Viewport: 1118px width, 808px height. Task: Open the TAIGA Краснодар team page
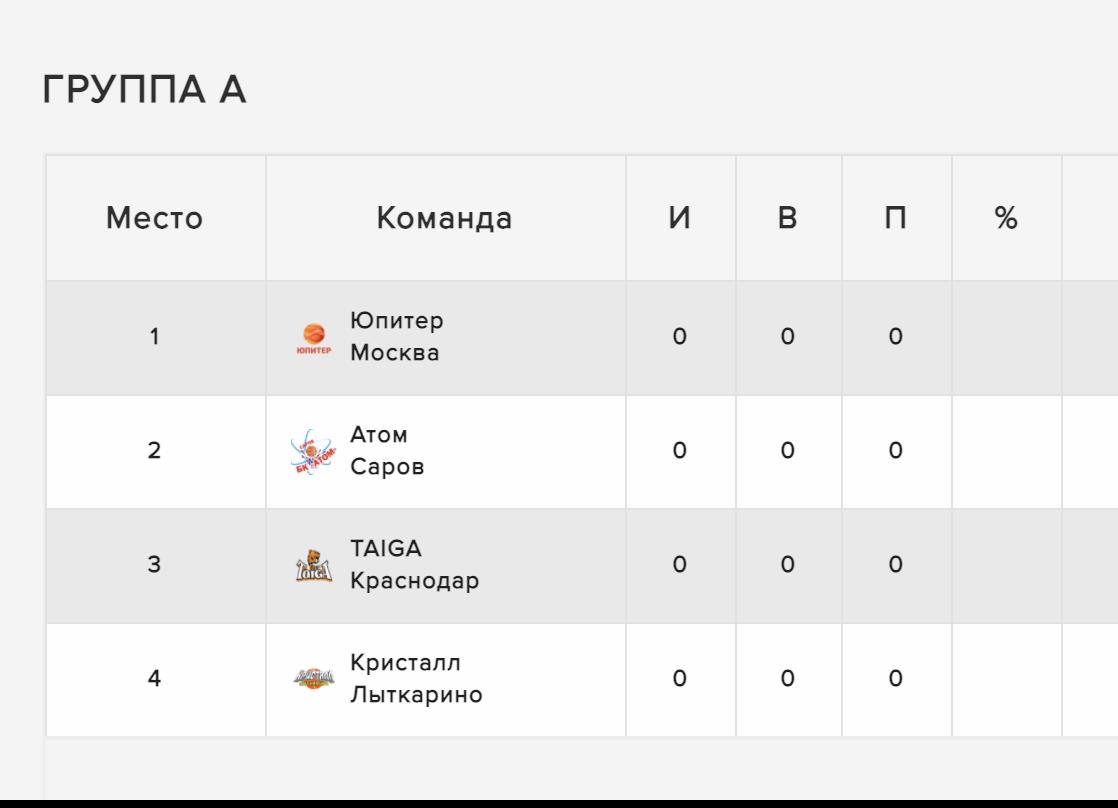pyautogui.click(x=414, y=565)
